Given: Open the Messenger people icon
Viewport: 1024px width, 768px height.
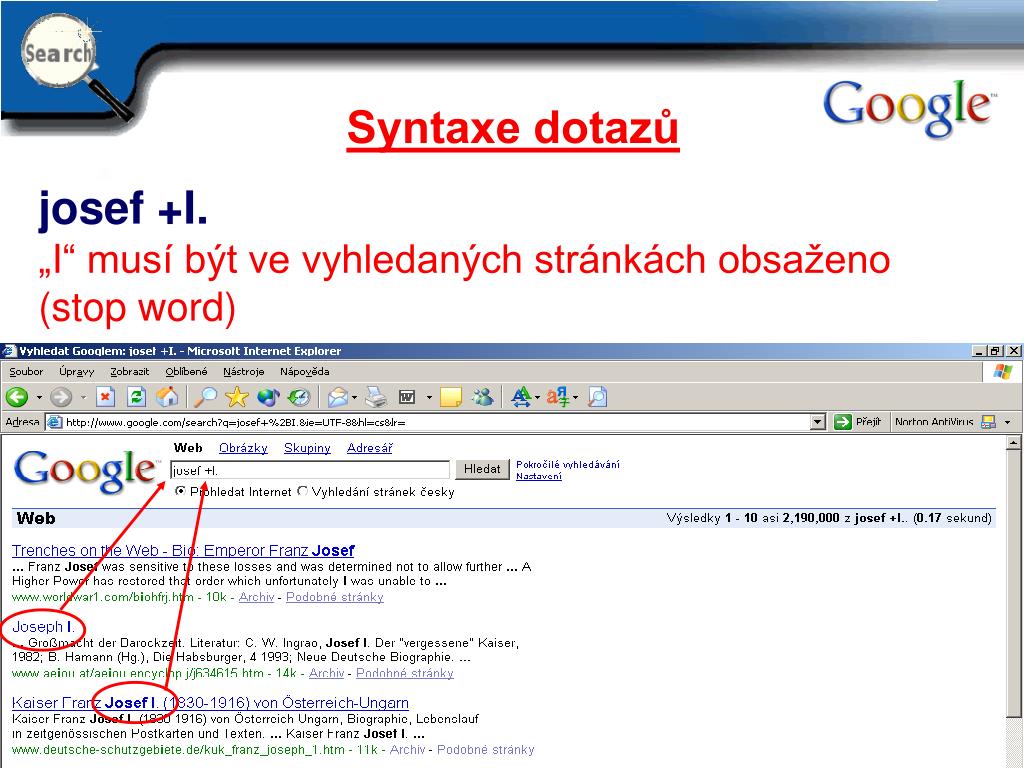Looking at the screenshot, I should tap(483, 396).
